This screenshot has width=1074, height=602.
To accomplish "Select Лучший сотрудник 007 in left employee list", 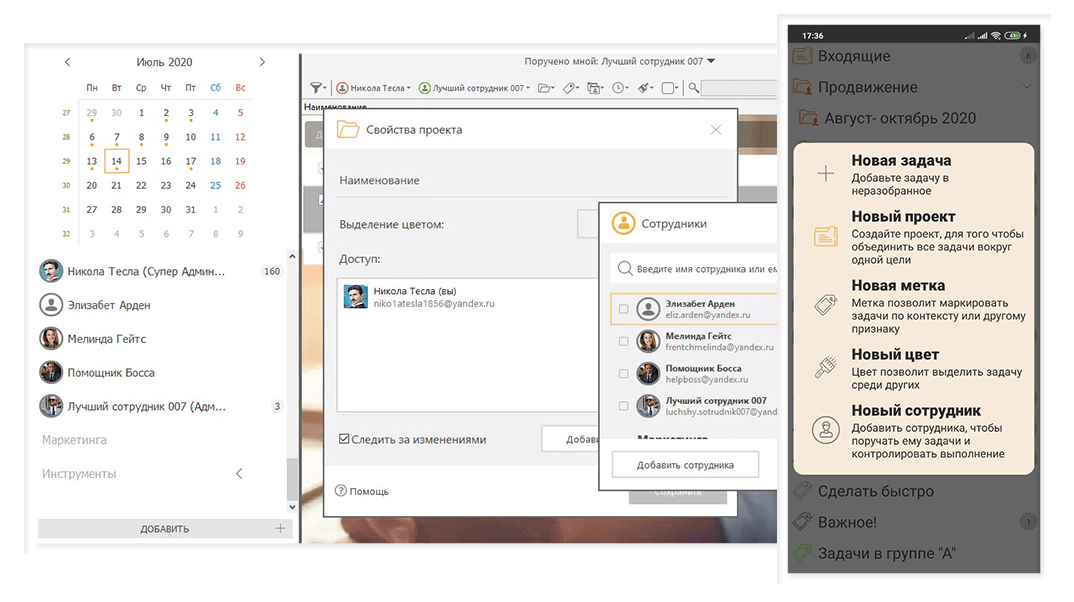I will point(162,406).
